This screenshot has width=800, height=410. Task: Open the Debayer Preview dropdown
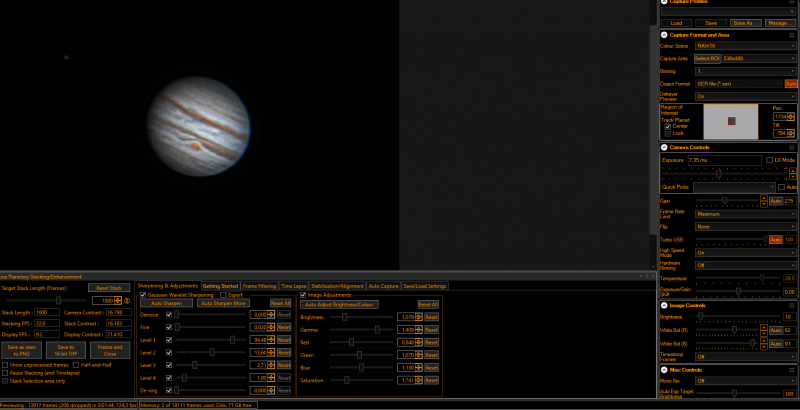(745, 96)
